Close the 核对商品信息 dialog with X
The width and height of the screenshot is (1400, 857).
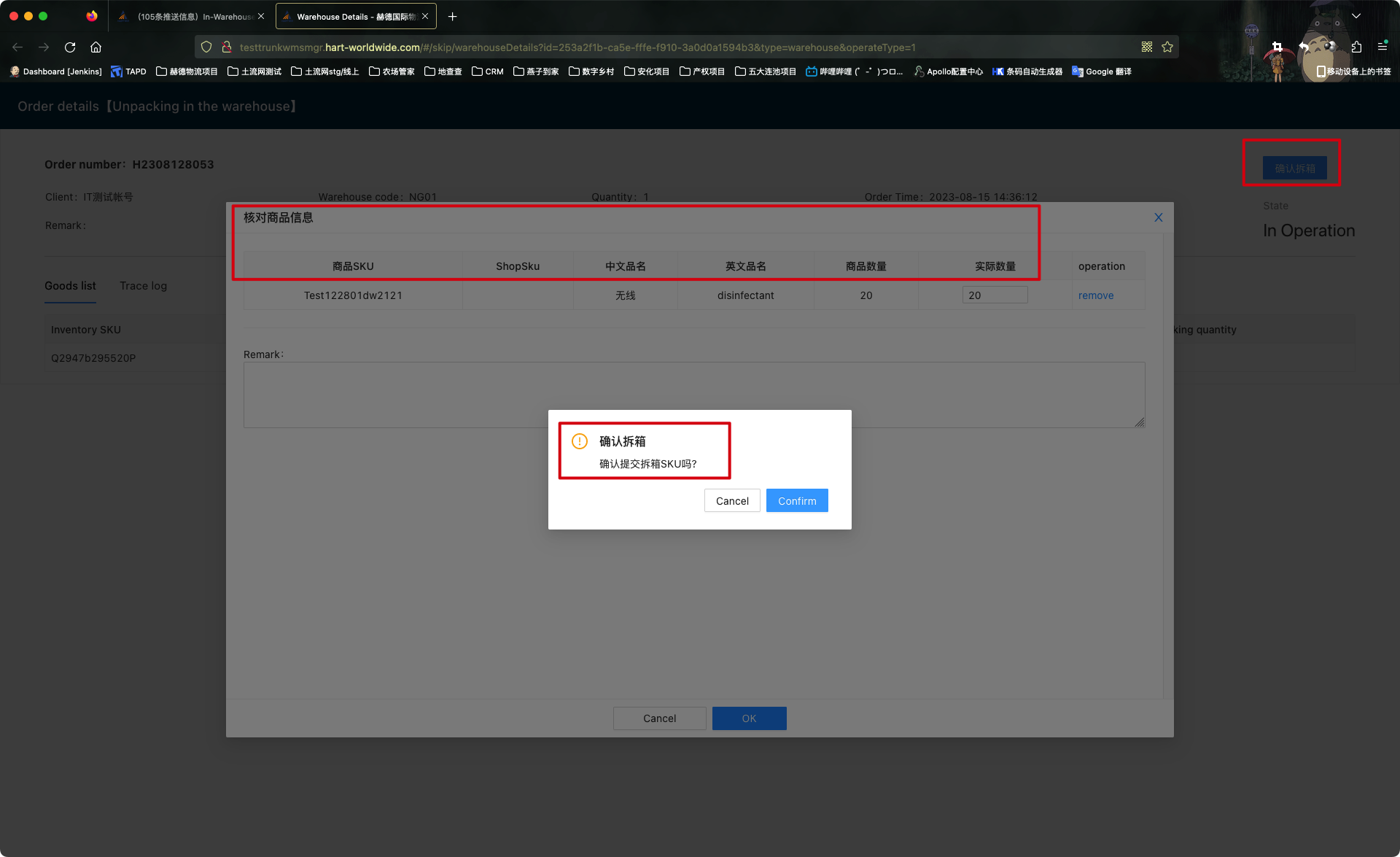tap(1158, 217)
